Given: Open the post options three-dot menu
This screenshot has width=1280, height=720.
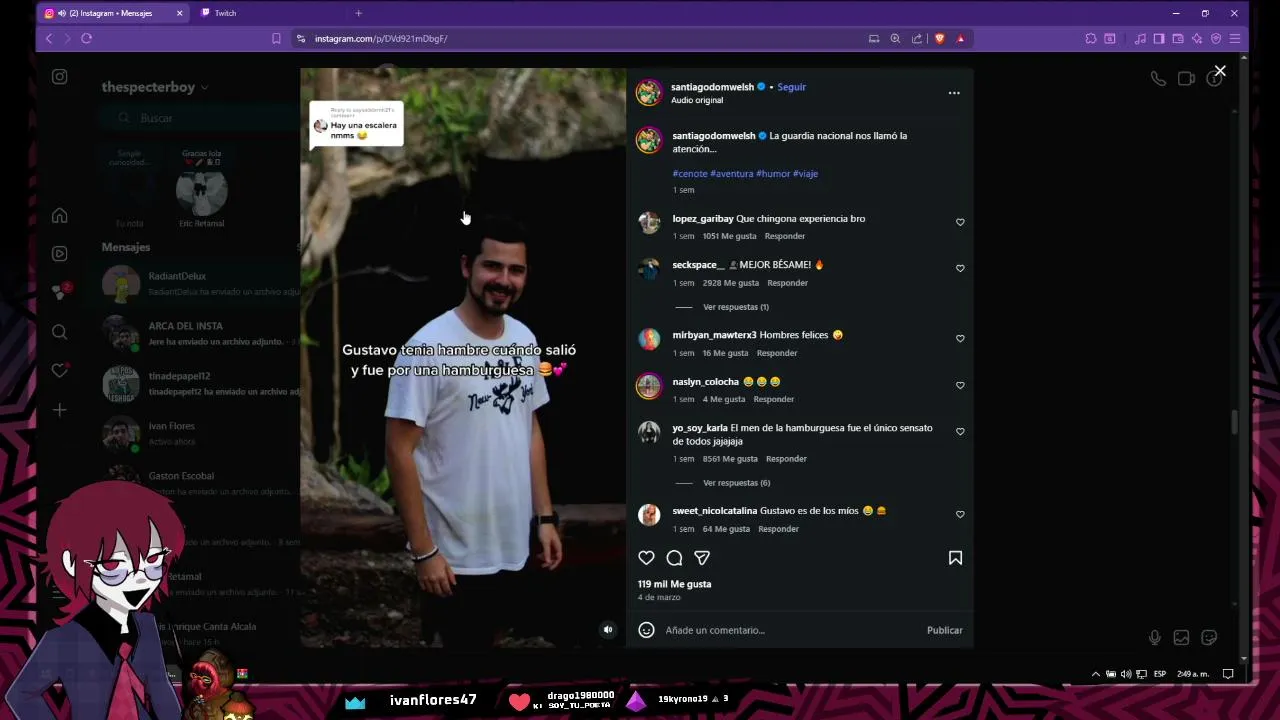Looking at the screenshot, I should [x=954, y=93].
